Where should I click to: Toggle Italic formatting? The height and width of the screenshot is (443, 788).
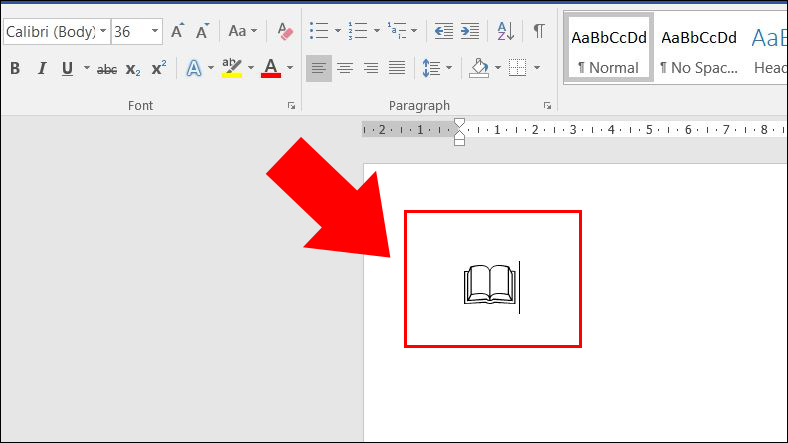point(41,69)
